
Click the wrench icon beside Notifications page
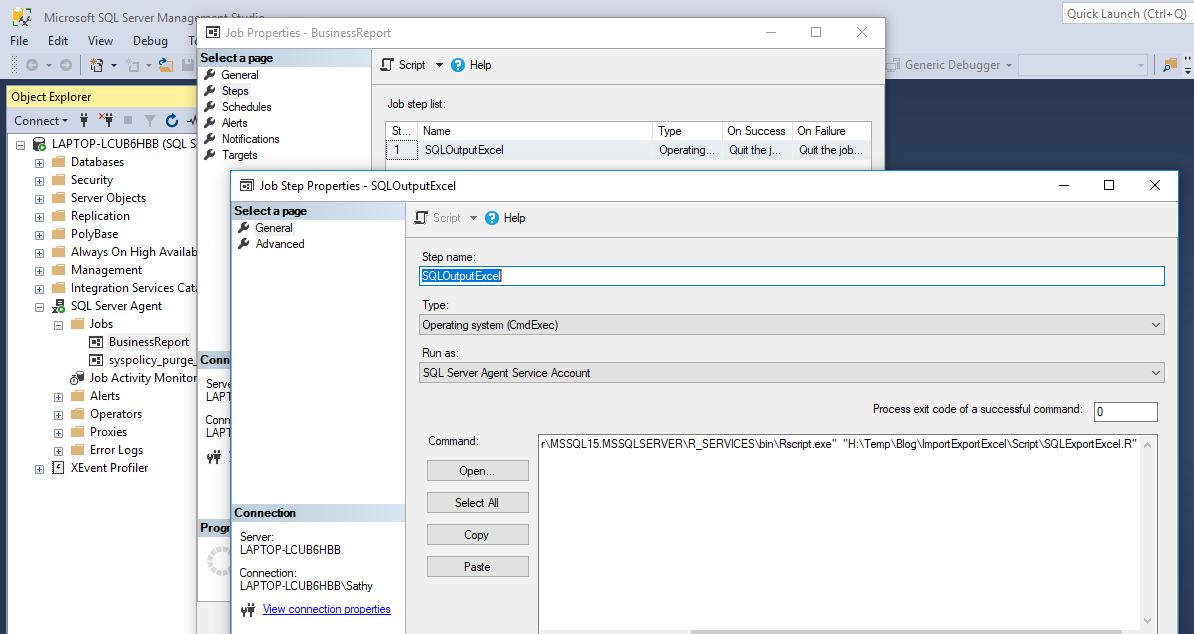[x=210, y=139]
